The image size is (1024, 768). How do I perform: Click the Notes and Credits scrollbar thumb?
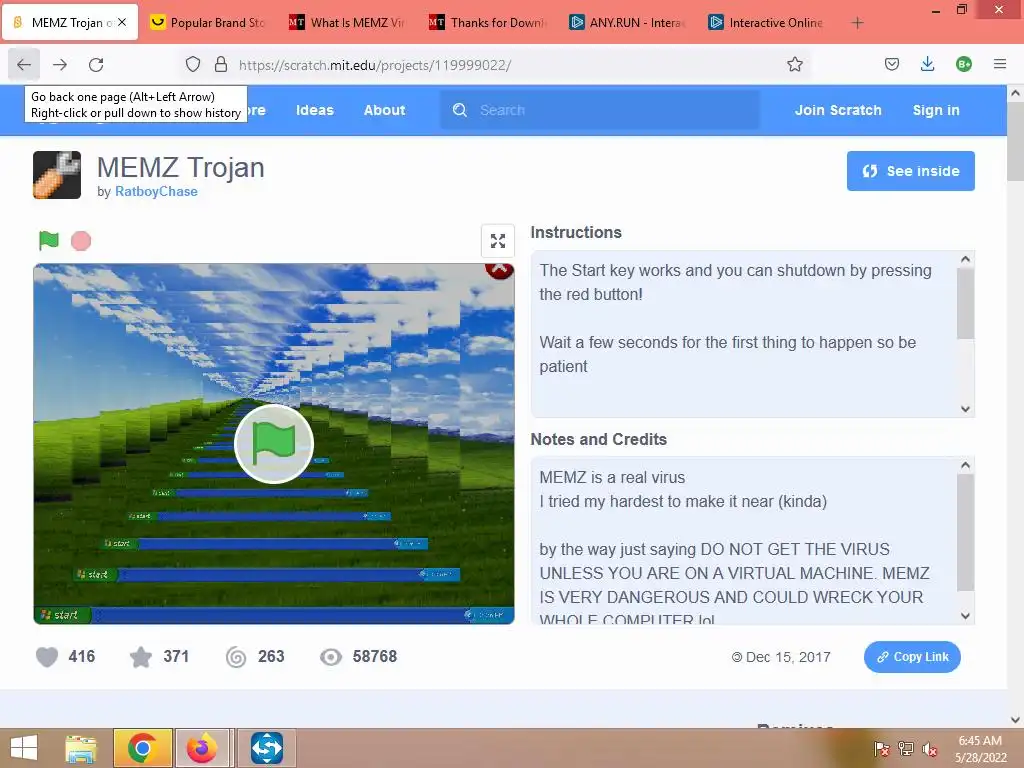point(965,533)
